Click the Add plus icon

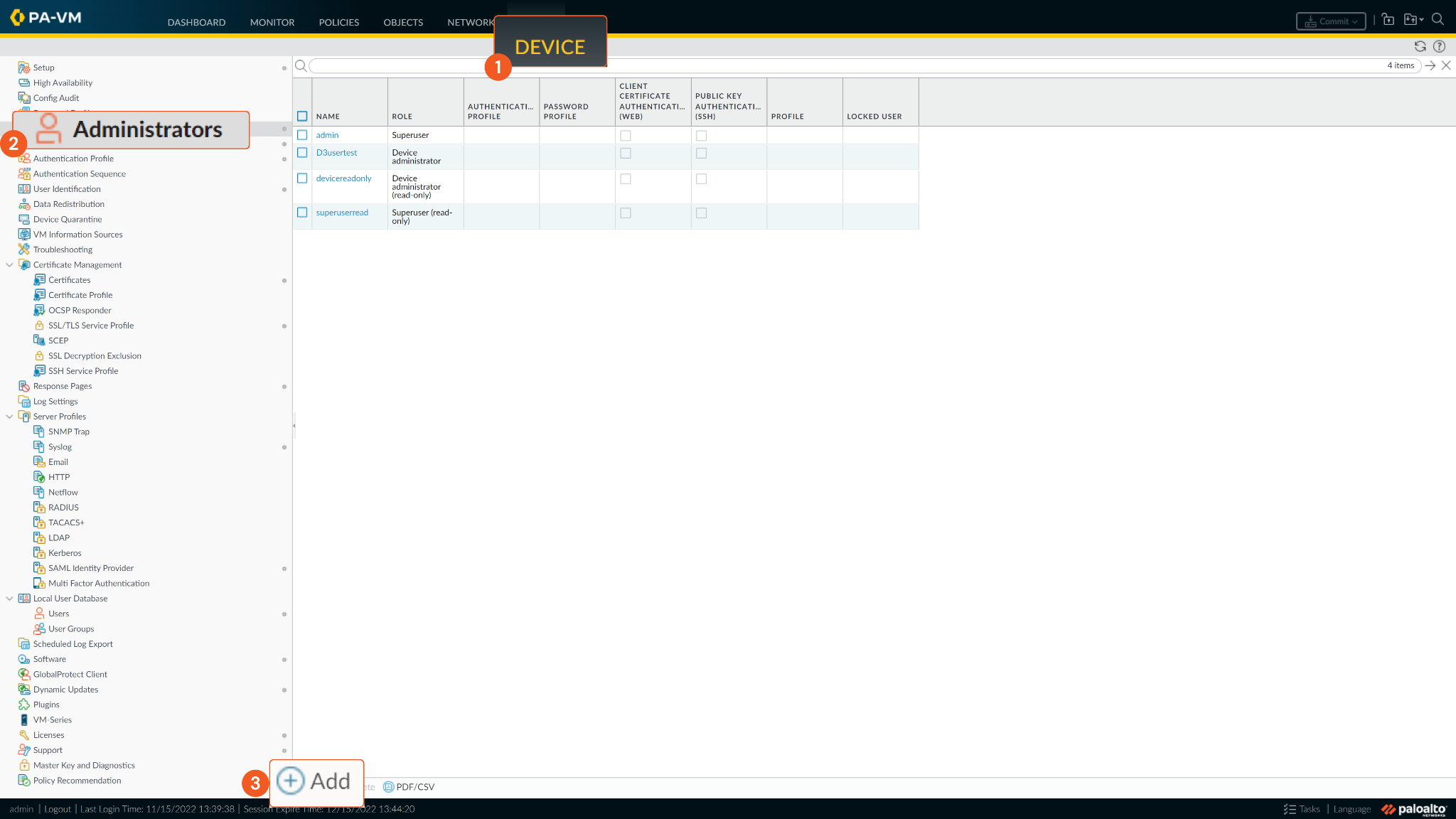(290, 781)
